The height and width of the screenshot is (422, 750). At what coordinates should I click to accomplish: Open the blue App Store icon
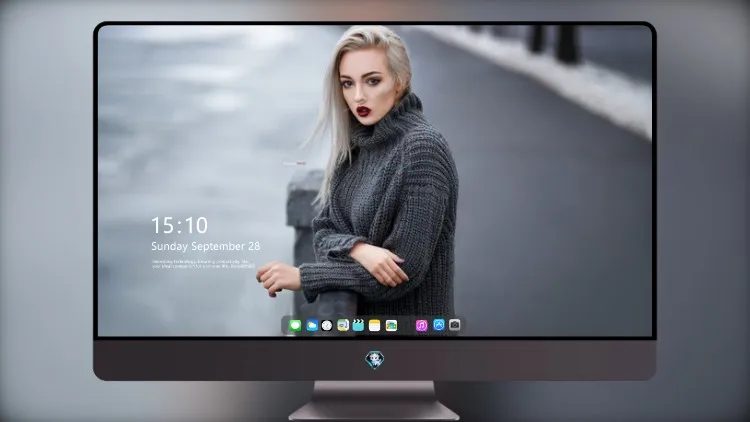tap(439, 325)
